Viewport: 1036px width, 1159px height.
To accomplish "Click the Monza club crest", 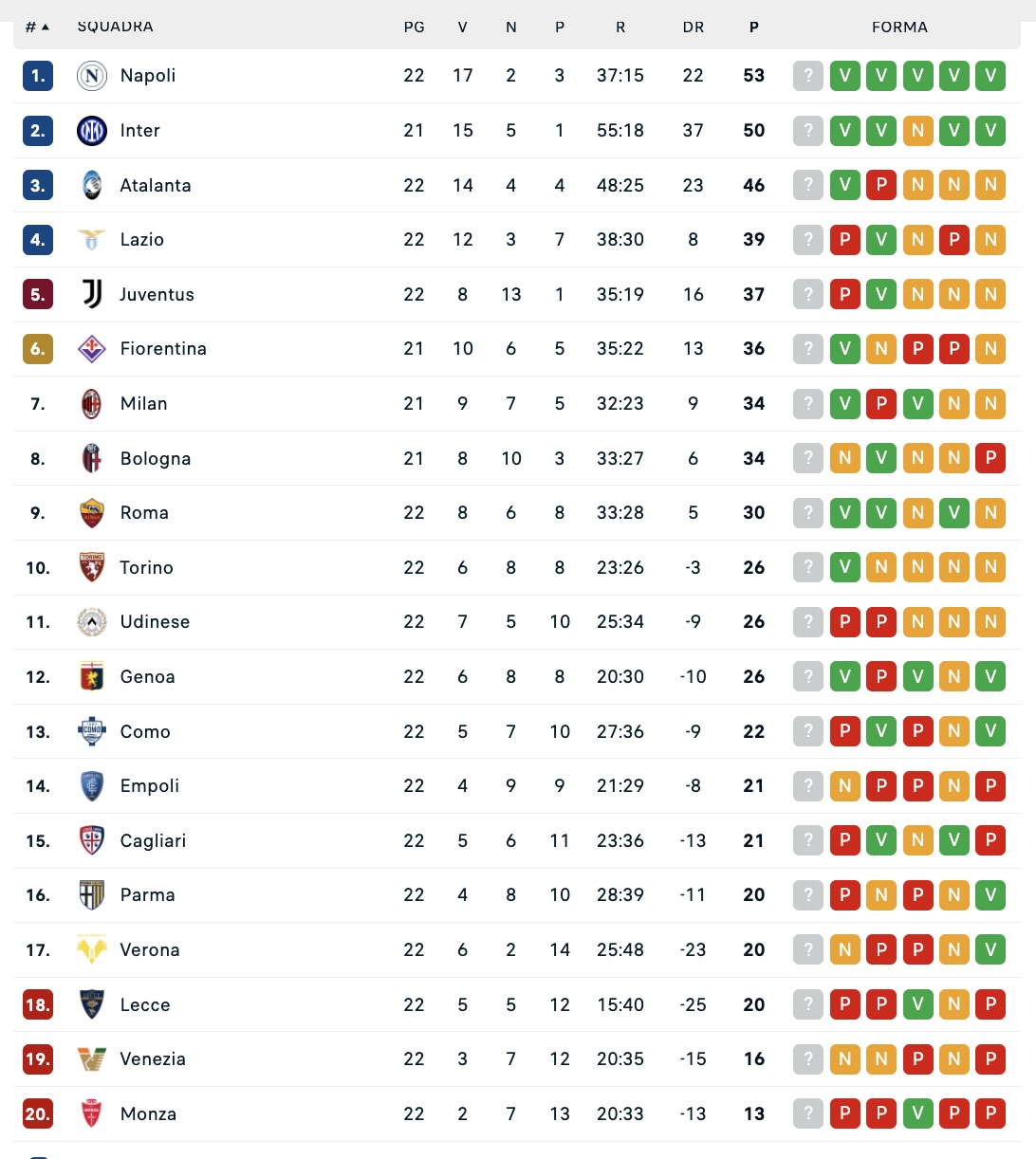I will (92, 1114).
